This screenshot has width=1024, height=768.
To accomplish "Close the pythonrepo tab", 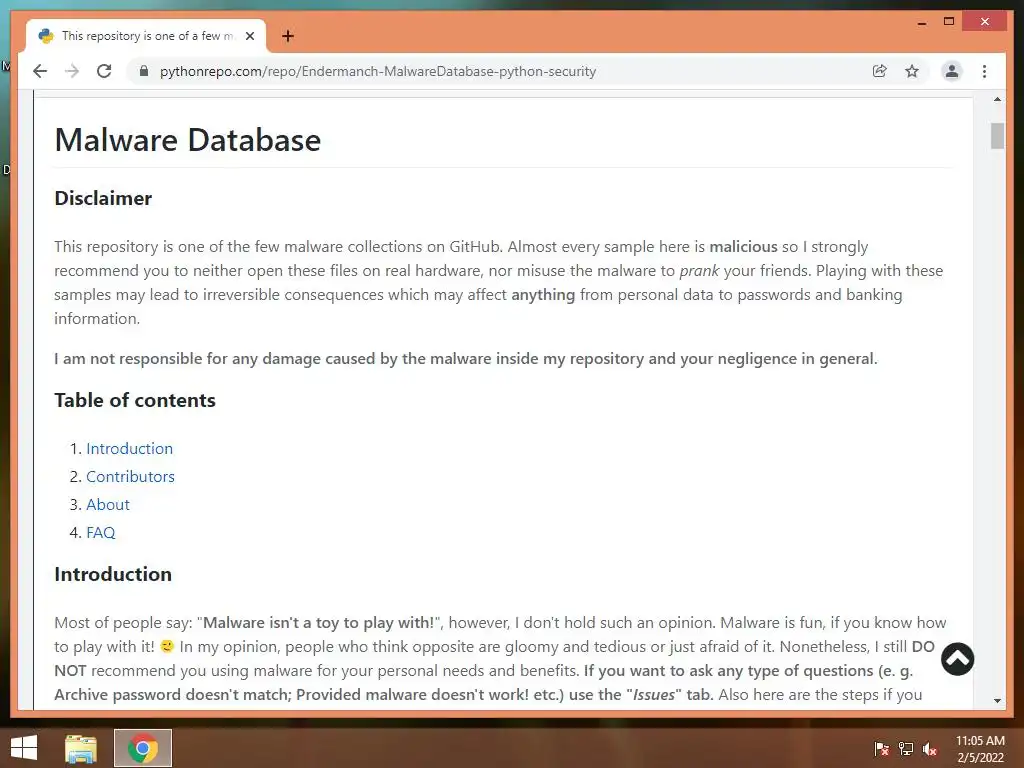I will 249,36.
